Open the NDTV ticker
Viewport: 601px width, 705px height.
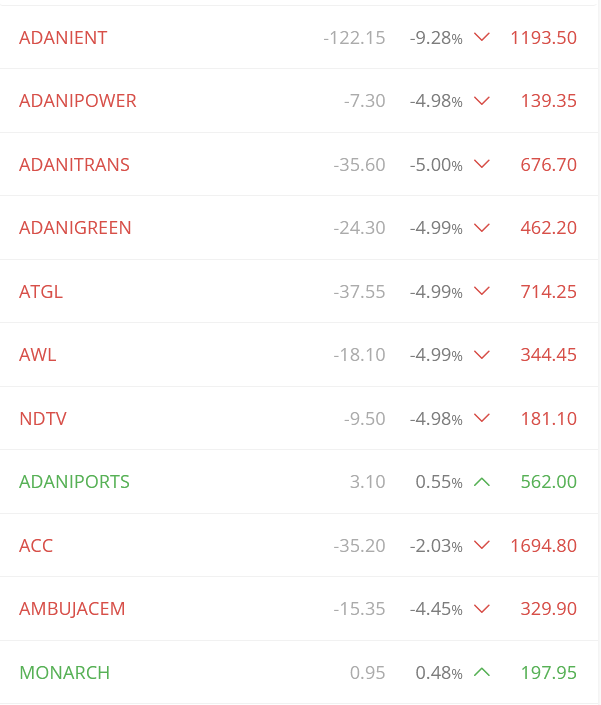[43, 419]
